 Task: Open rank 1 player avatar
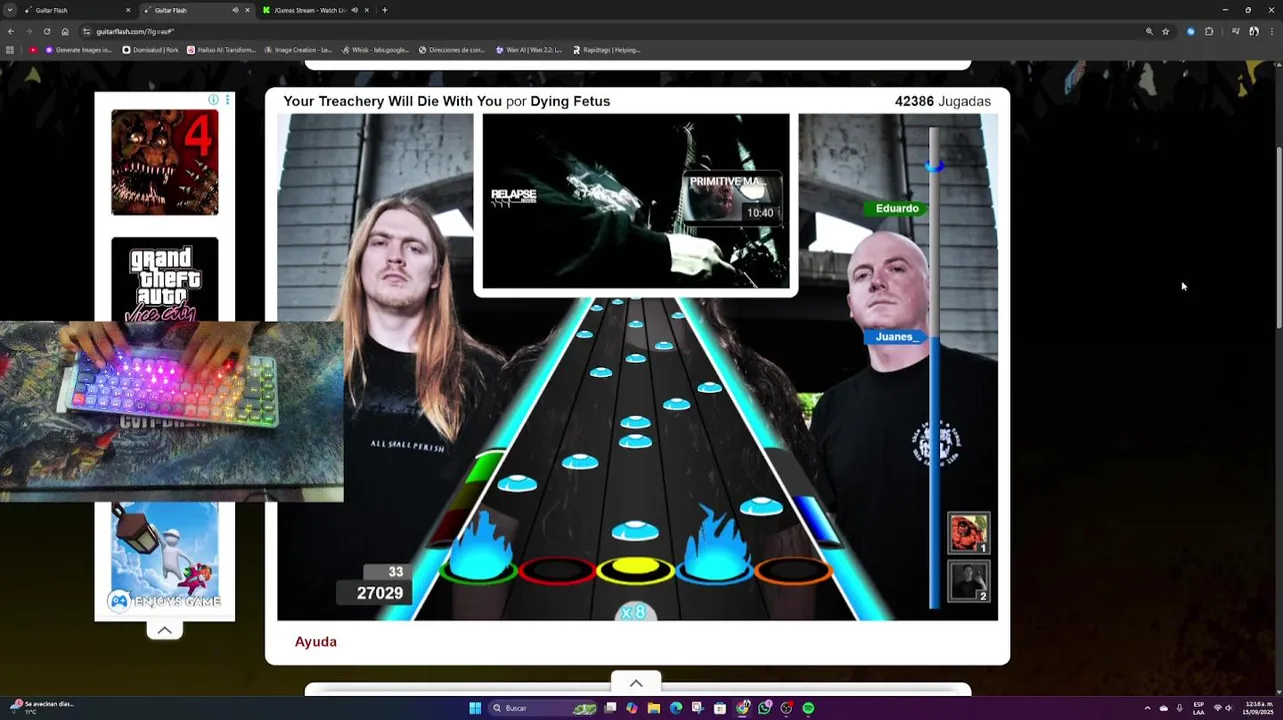click(968, 534)
